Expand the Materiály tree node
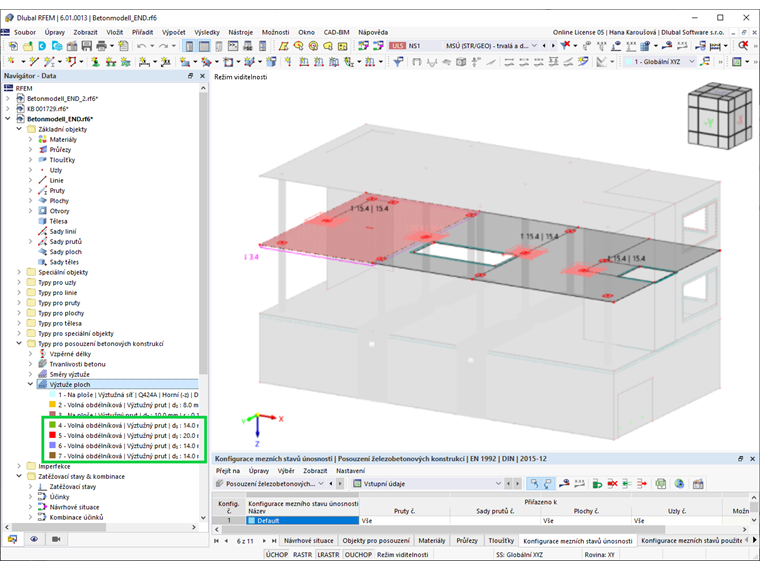This screenshot has width=760, height=570. click(31, 140)
